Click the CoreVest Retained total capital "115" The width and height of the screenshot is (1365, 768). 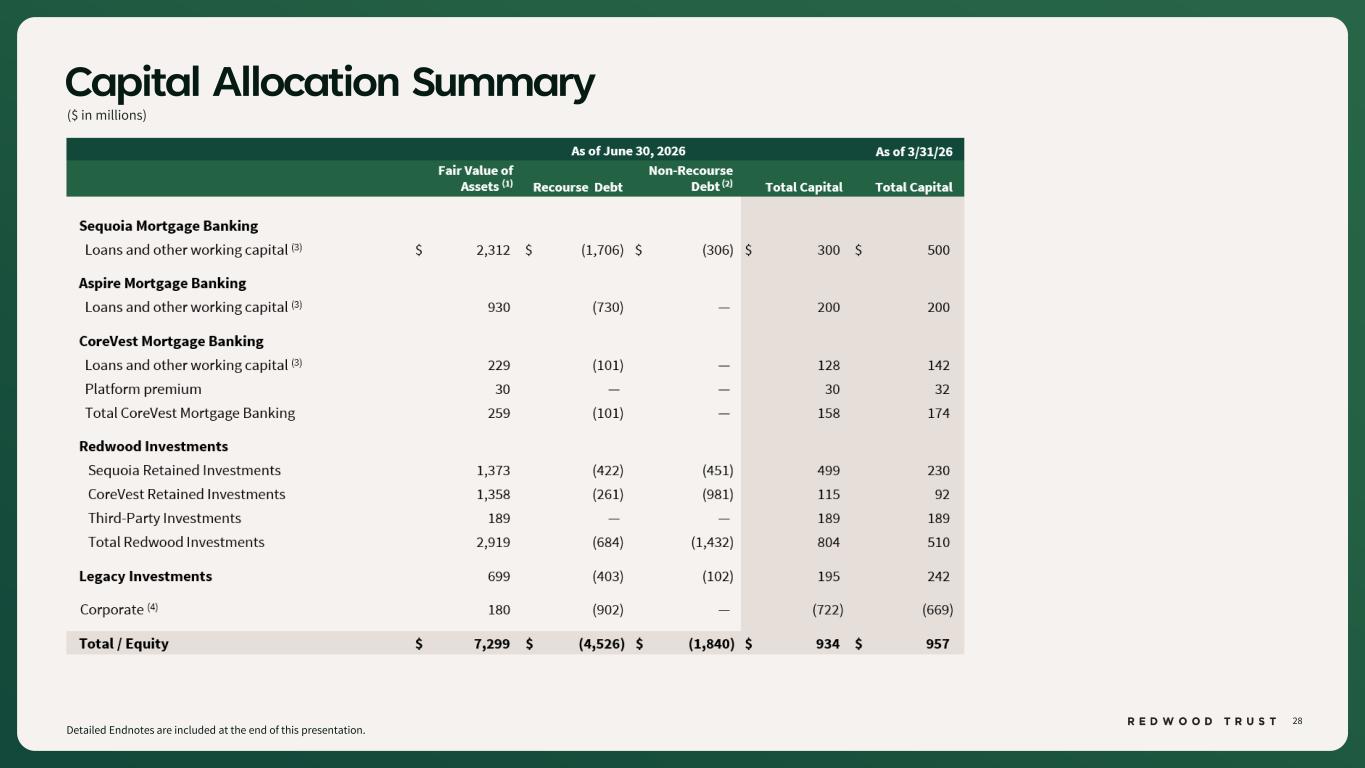[x=829, y=494]
